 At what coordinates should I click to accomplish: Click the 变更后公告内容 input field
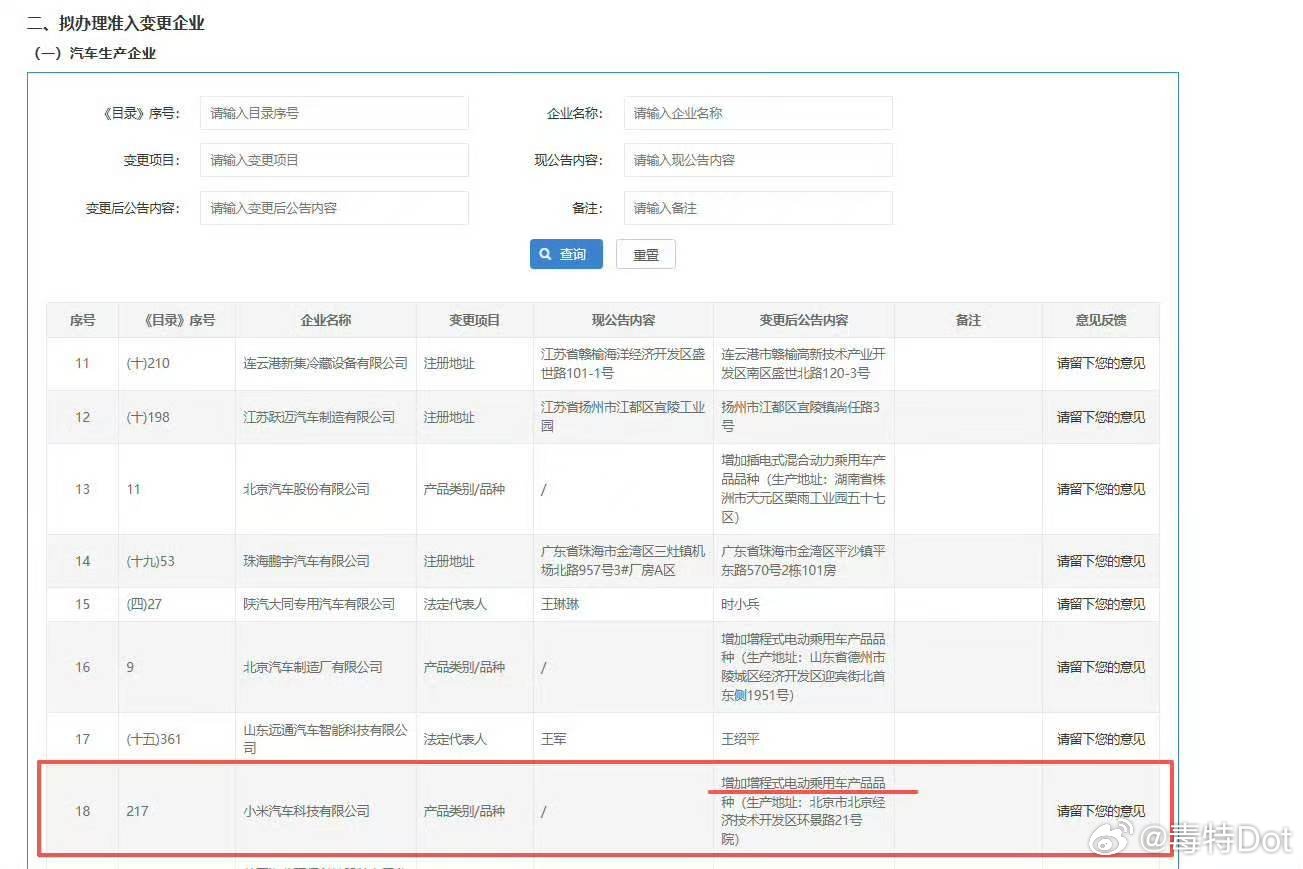pyautogui.click(x=334, y=208)
